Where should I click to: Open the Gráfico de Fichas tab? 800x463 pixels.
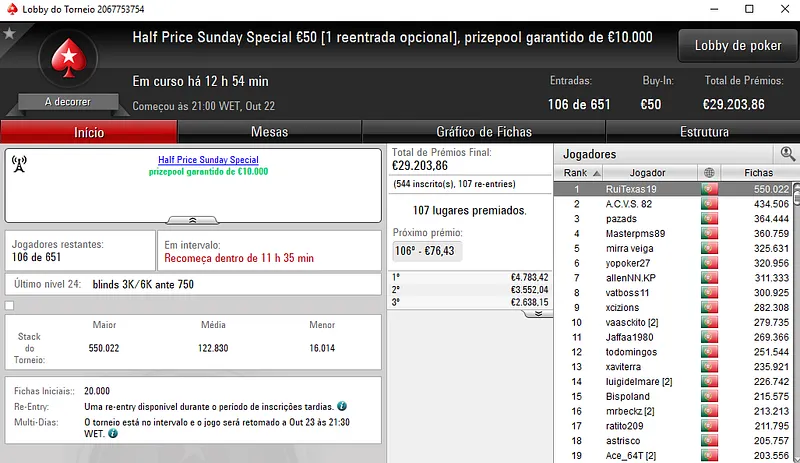point(484,131)
